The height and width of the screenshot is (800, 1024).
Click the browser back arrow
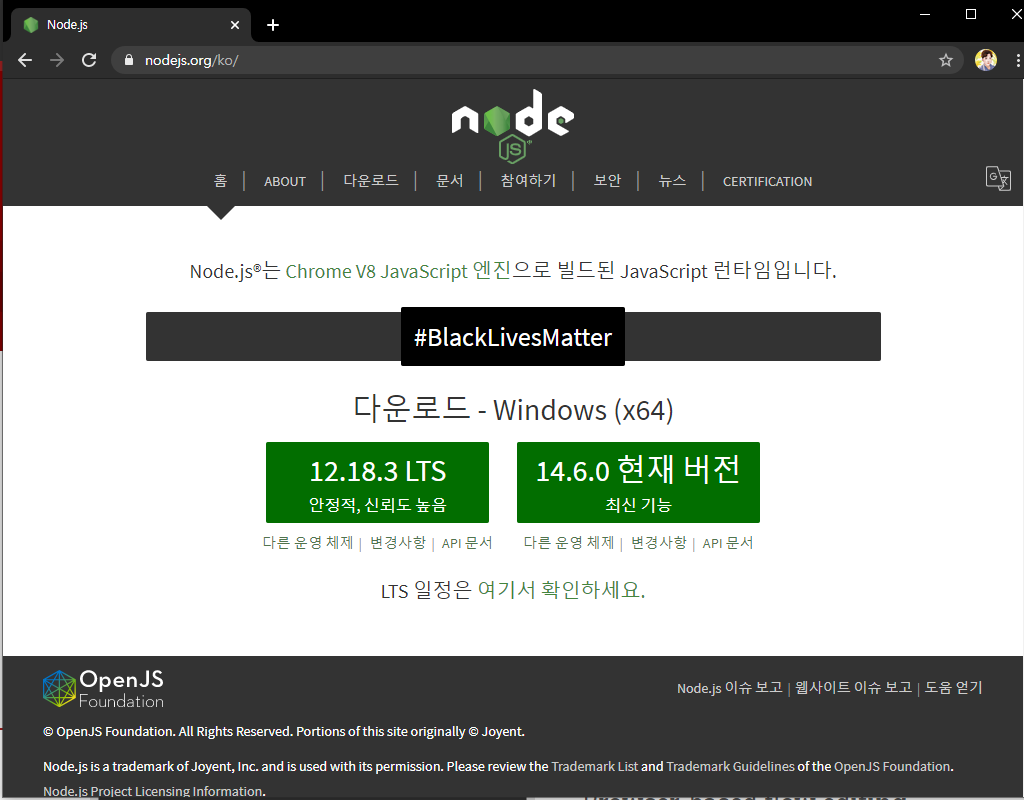click(25, 60)
